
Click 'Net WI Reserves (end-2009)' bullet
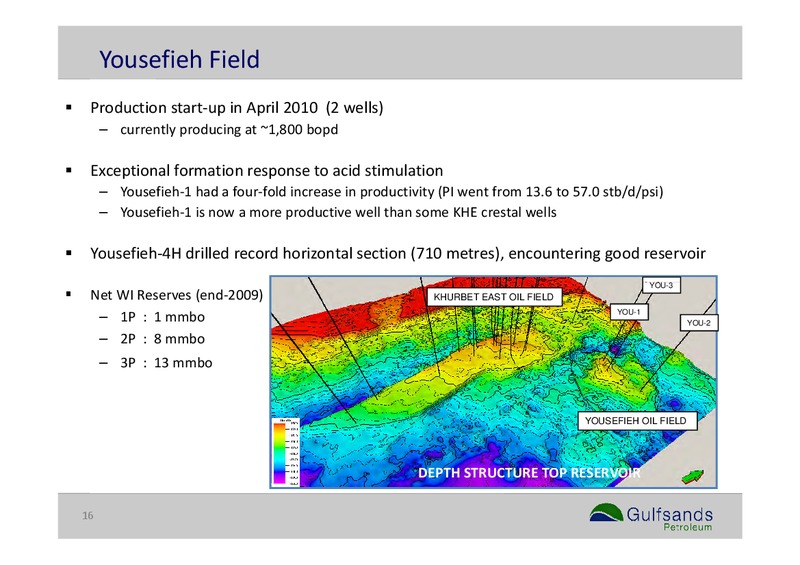tap(177, 295)
